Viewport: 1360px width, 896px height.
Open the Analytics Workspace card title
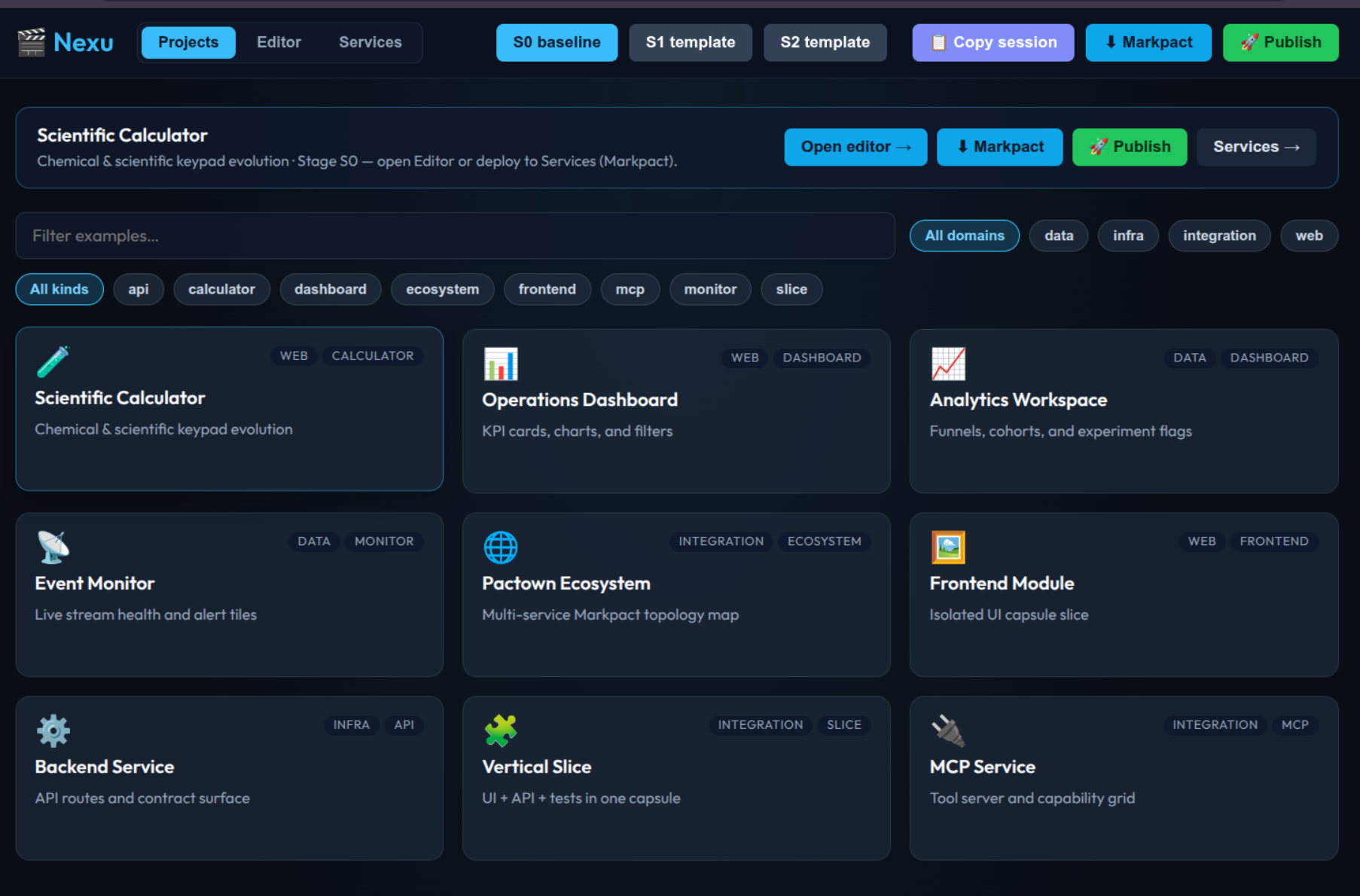[1018, 400]
